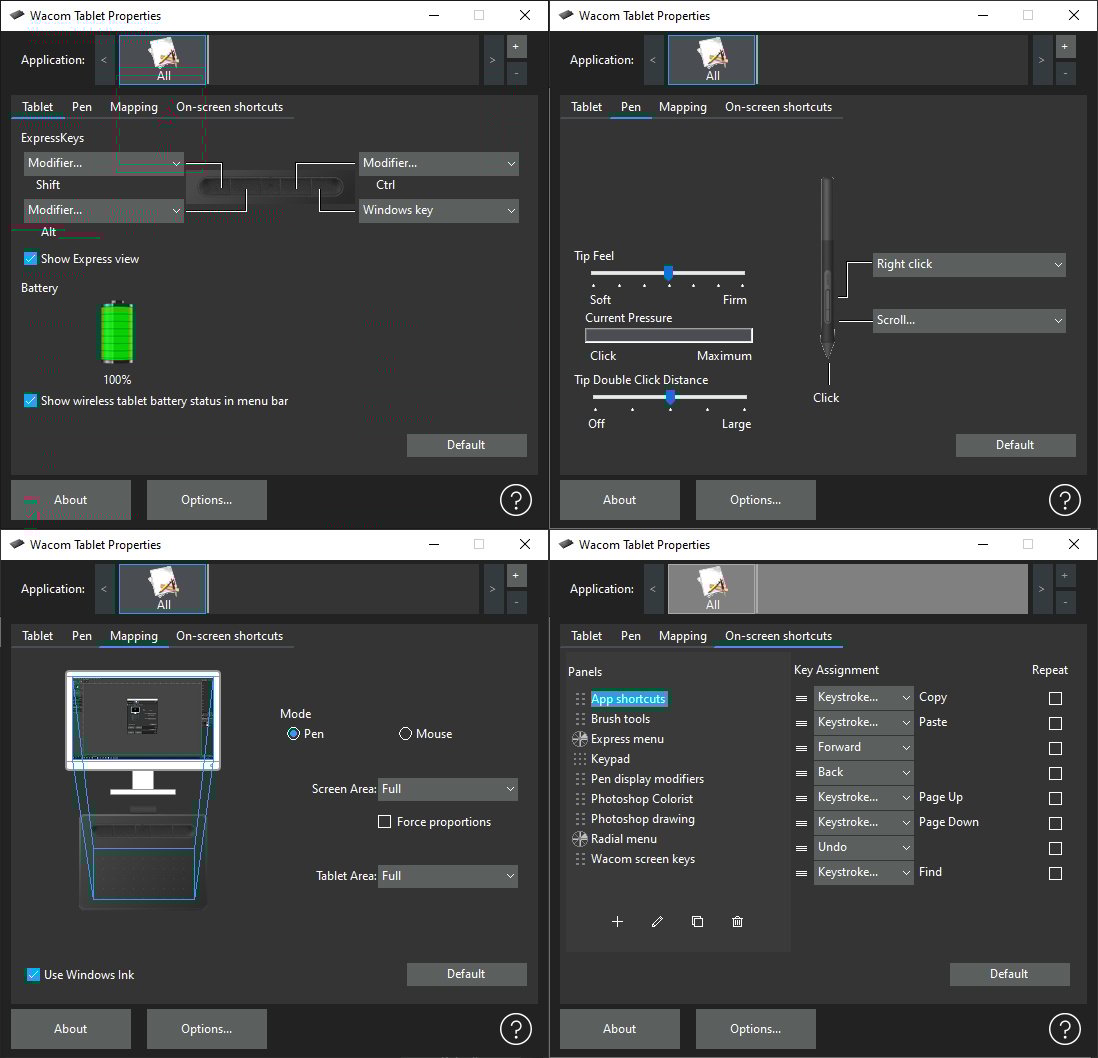Open help in the Mapping Mode window
Screen dimensions: 1098x1058
pyautogui.click(x=515, y=1029)
